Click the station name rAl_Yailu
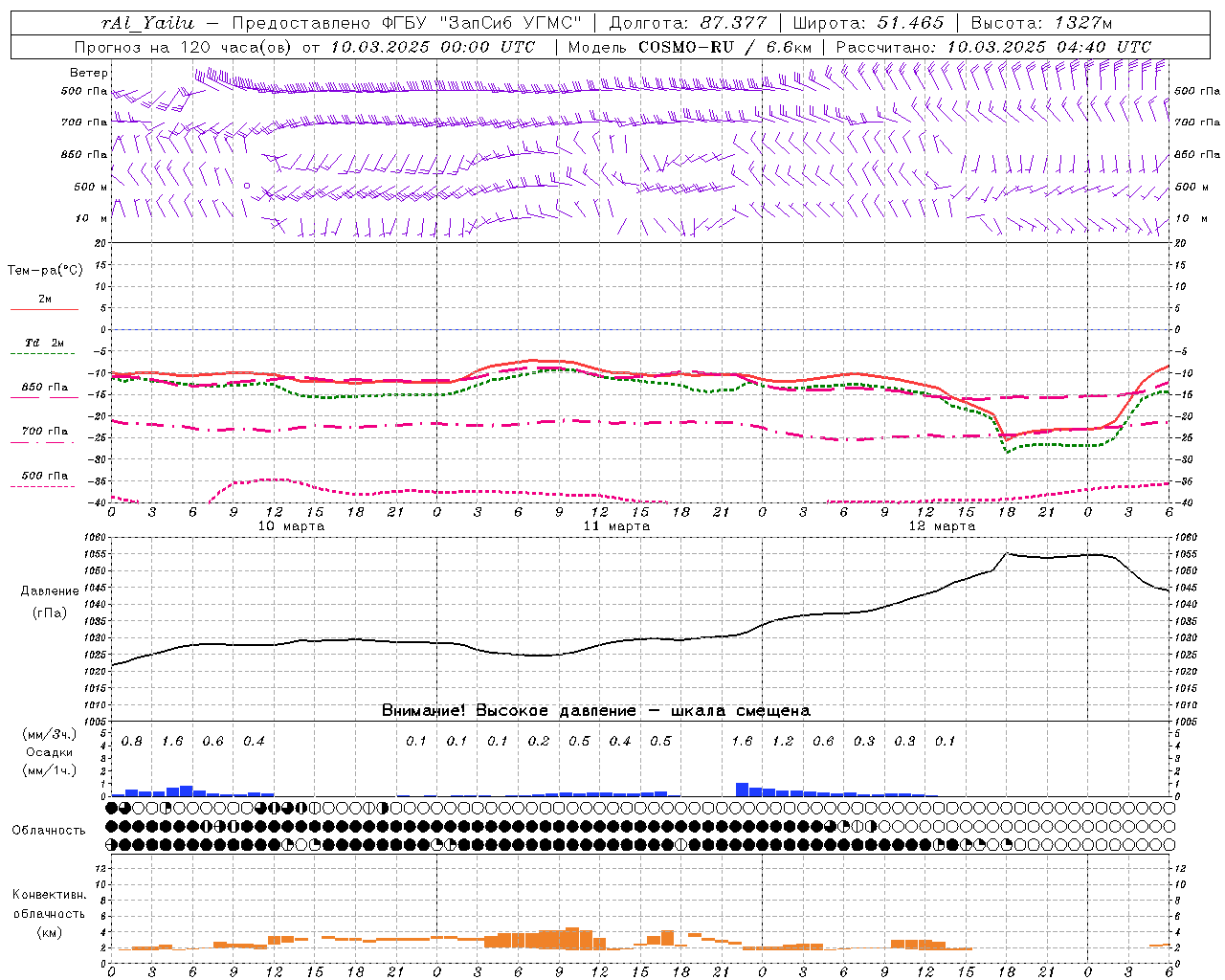 pos(147,23)
